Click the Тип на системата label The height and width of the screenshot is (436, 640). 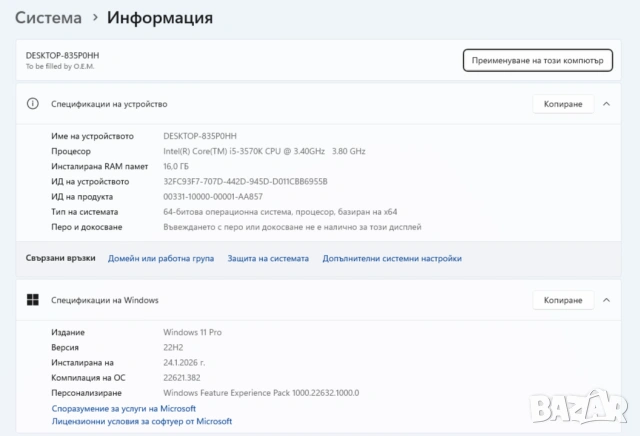(x=84, y=211)
